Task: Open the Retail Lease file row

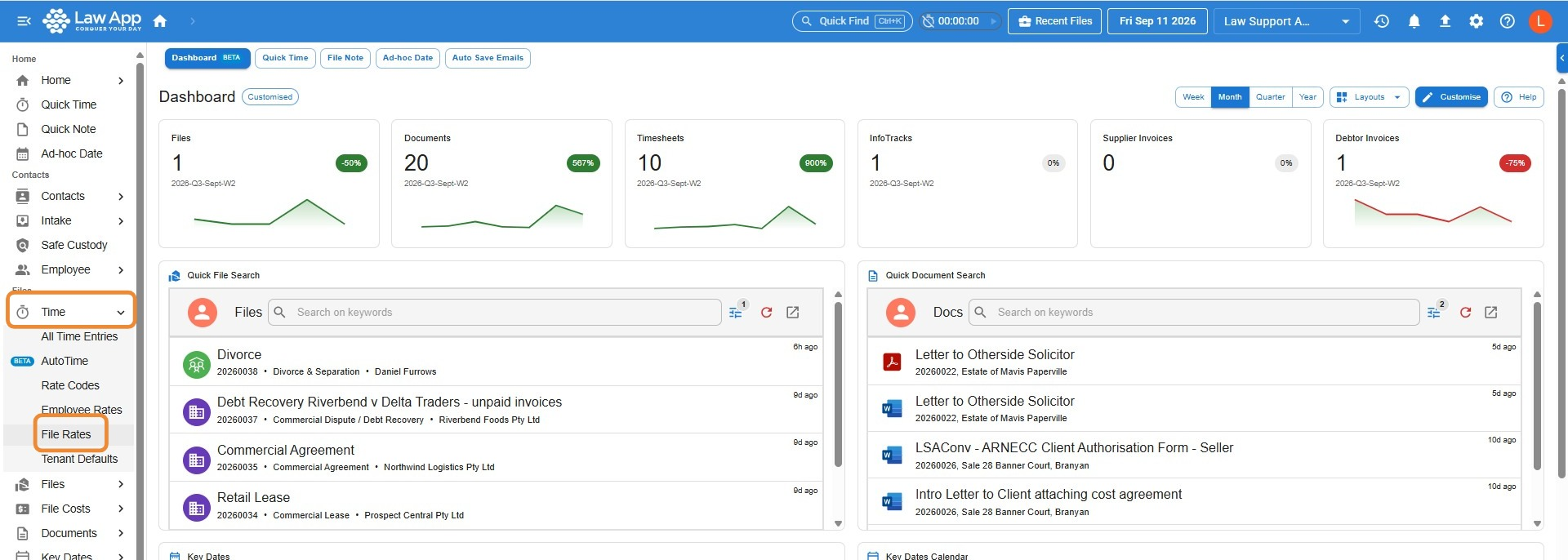Action: tap(497, 505)
